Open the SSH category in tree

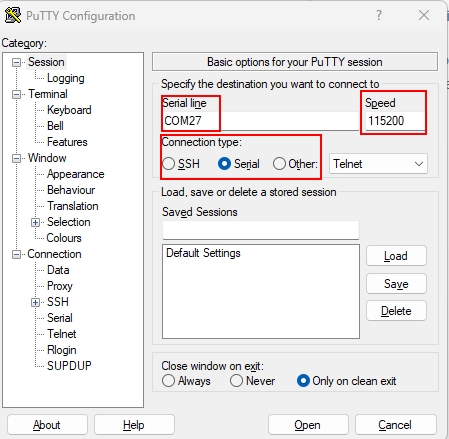point(58,302)
